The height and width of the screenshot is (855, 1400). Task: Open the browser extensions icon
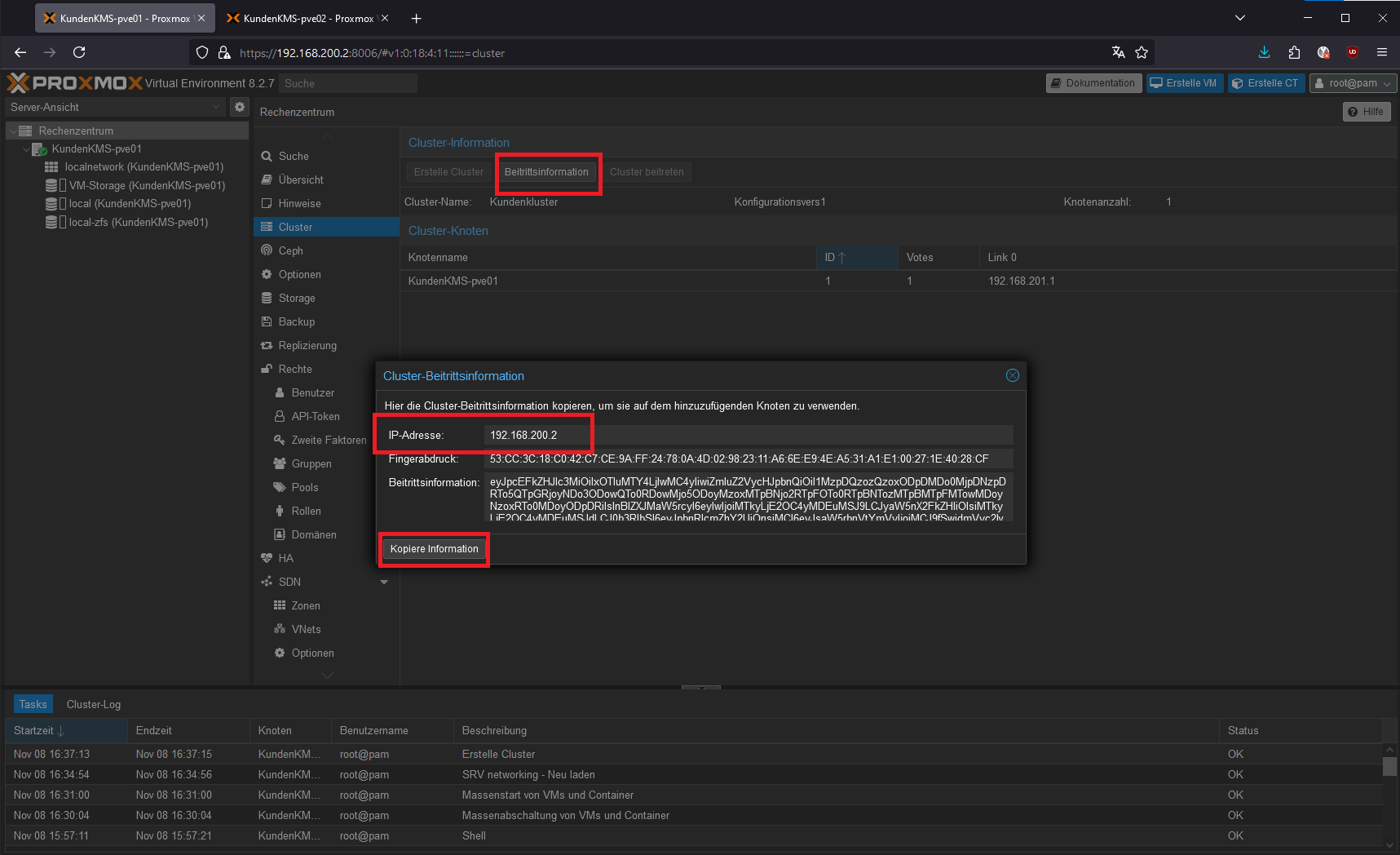1294,52
